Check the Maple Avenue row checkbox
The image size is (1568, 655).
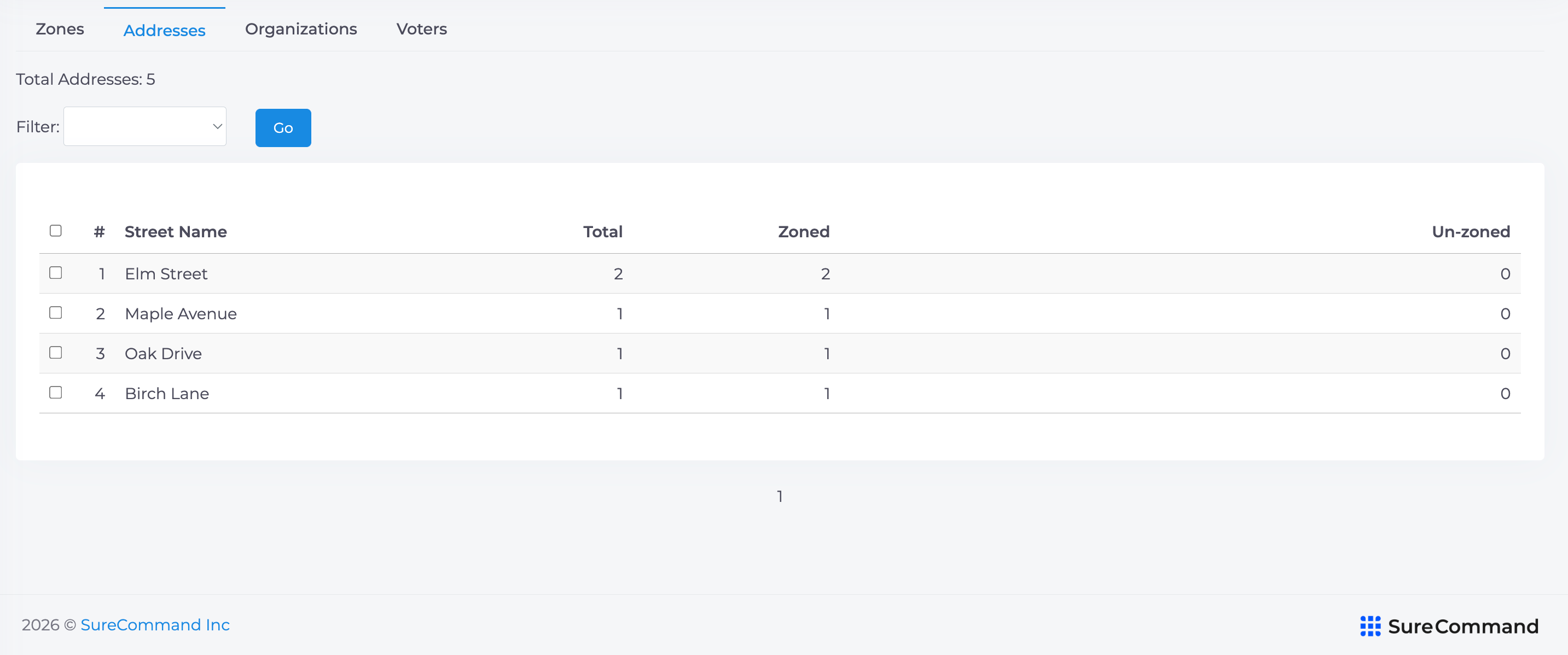pos(55,313)
